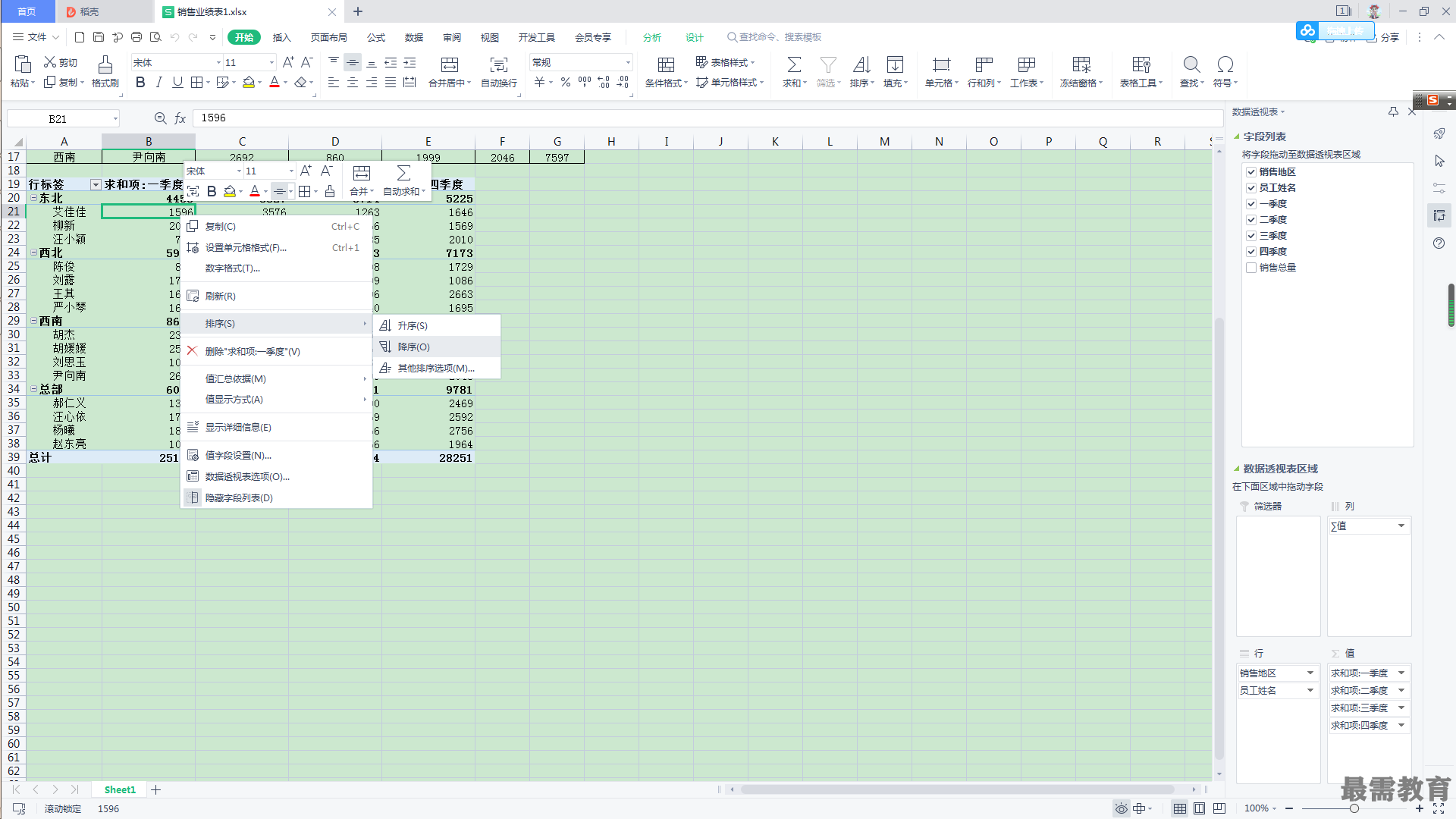Image resolution: width=1456 pixels, height=819 pixels.
Task: Click the AutoSum icon
Action: 794,64
